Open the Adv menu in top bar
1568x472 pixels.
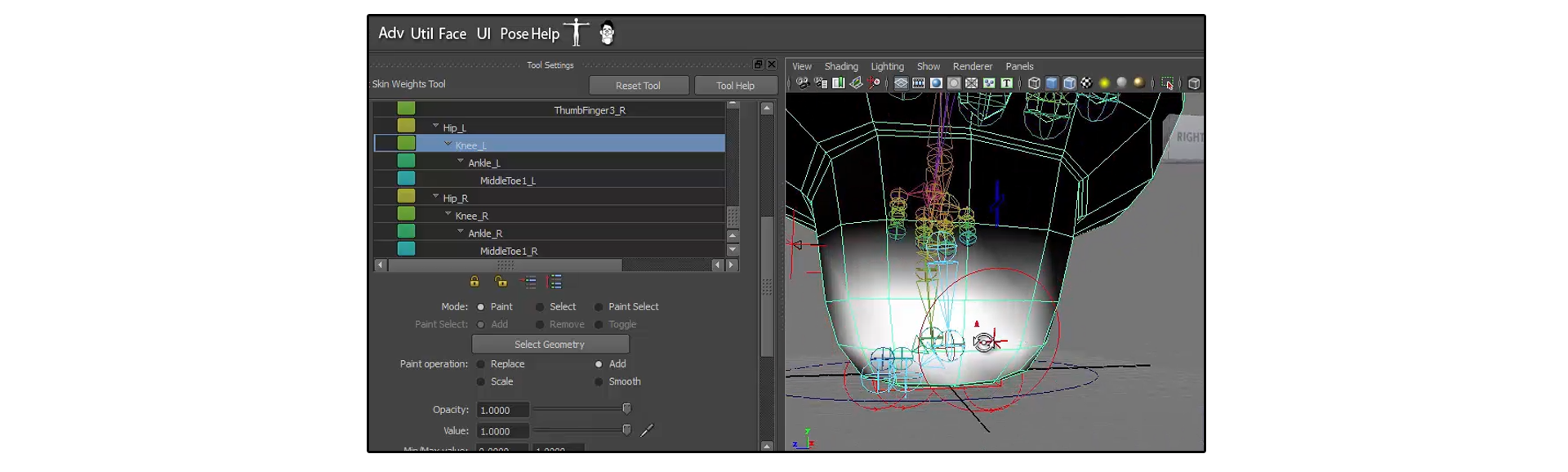click(x=391, y=33)
